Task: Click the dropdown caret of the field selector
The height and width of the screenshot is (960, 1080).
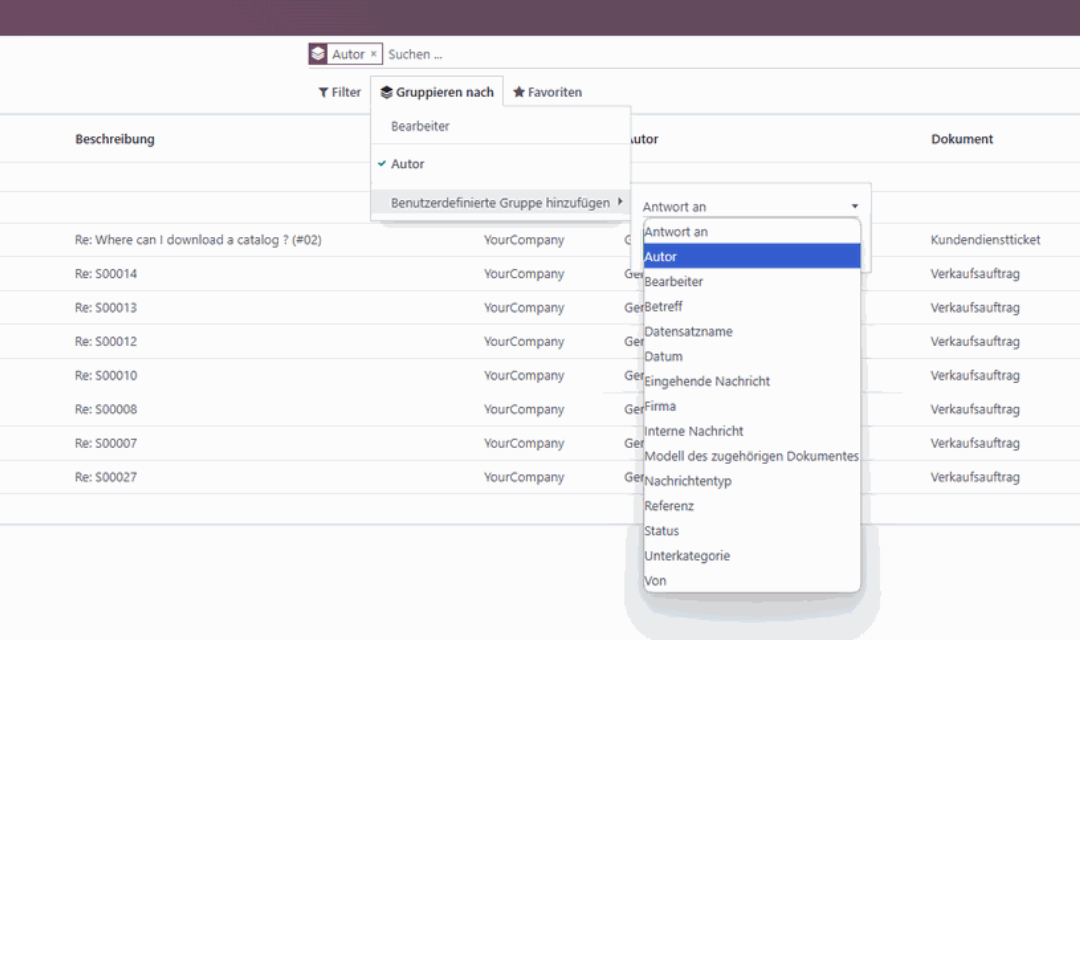Action: coord(855,206)
